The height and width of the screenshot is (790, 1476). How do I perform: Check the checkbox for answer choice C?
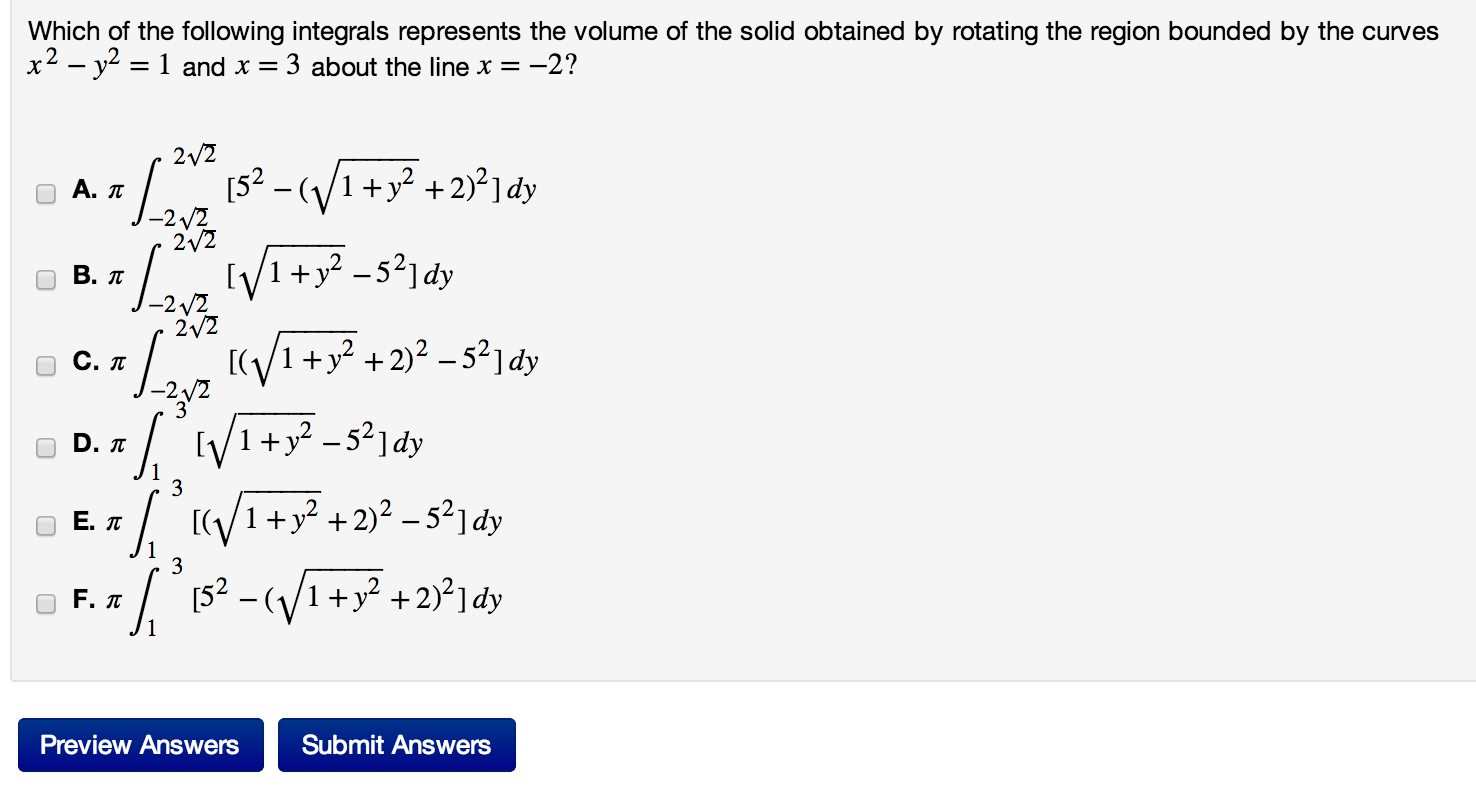coord(45,365)
